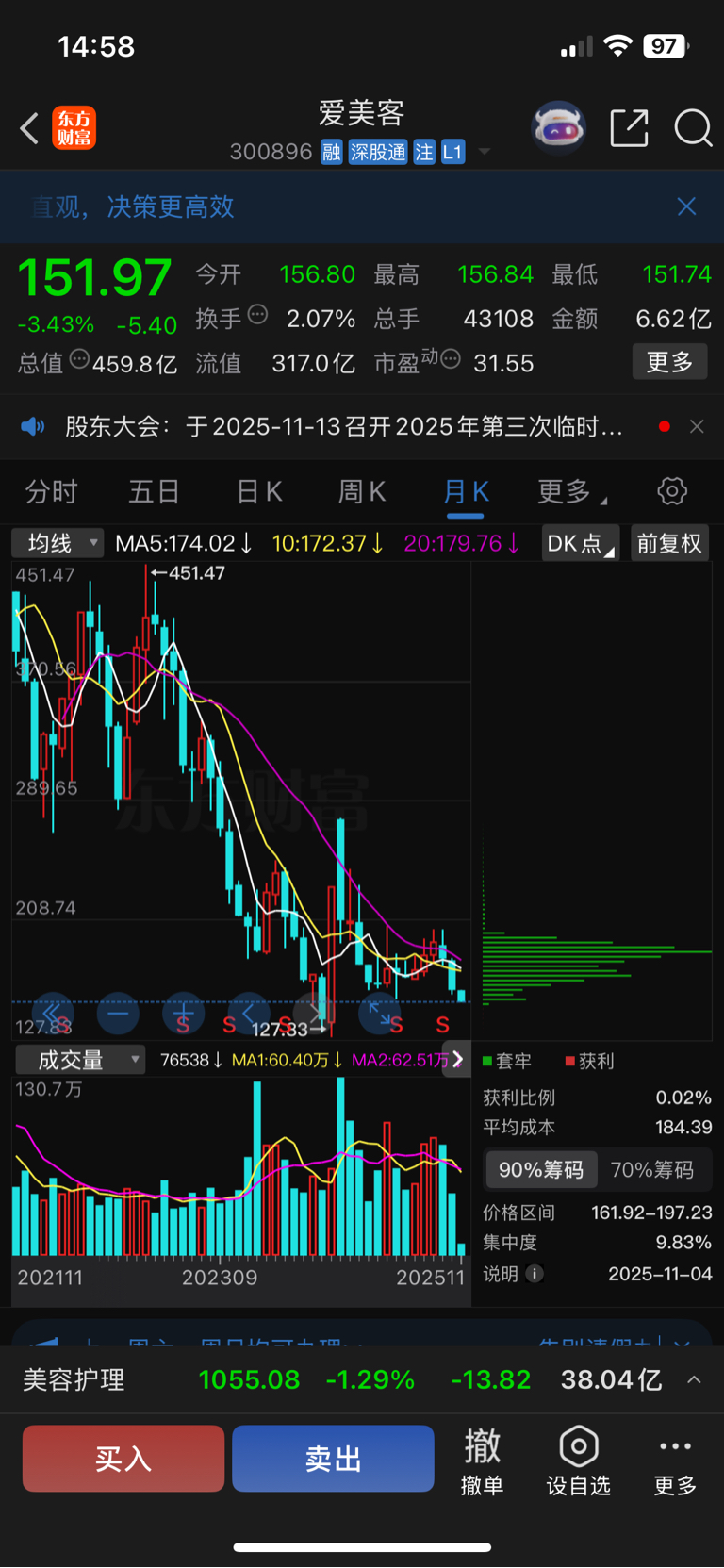This screenshot has width=724, height=1568.
Task: Open the 市盈 info icon
Action: (451, 359)
